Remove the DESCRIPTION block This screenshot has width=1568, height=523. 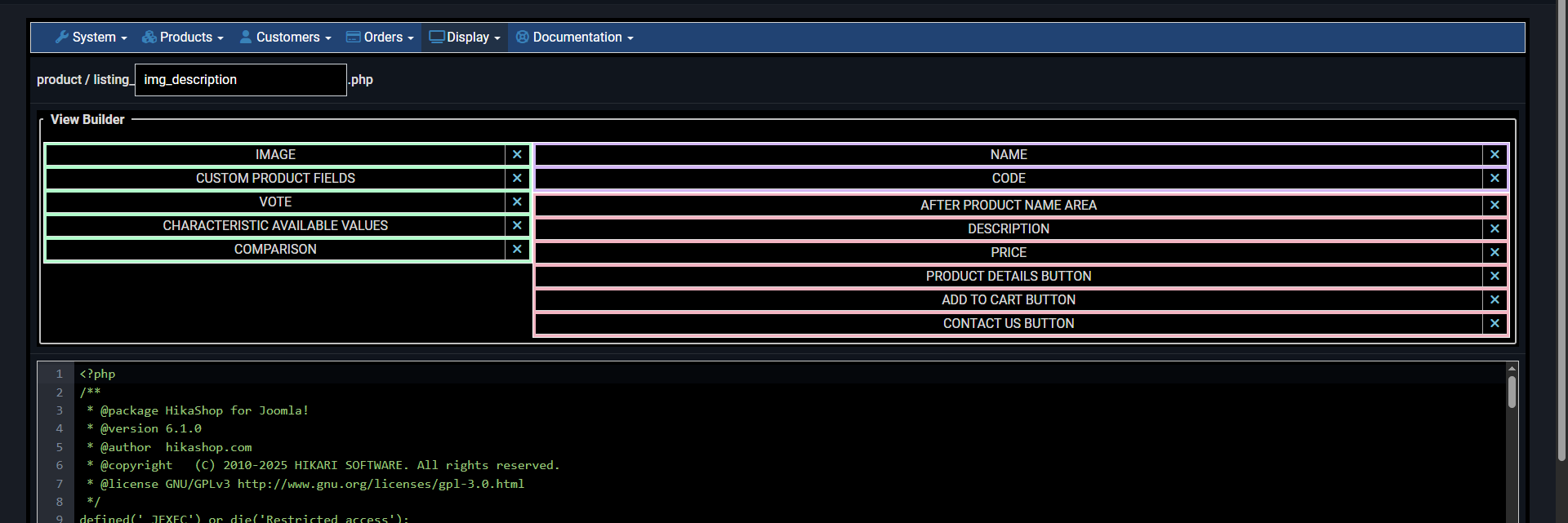point(1494,229)
